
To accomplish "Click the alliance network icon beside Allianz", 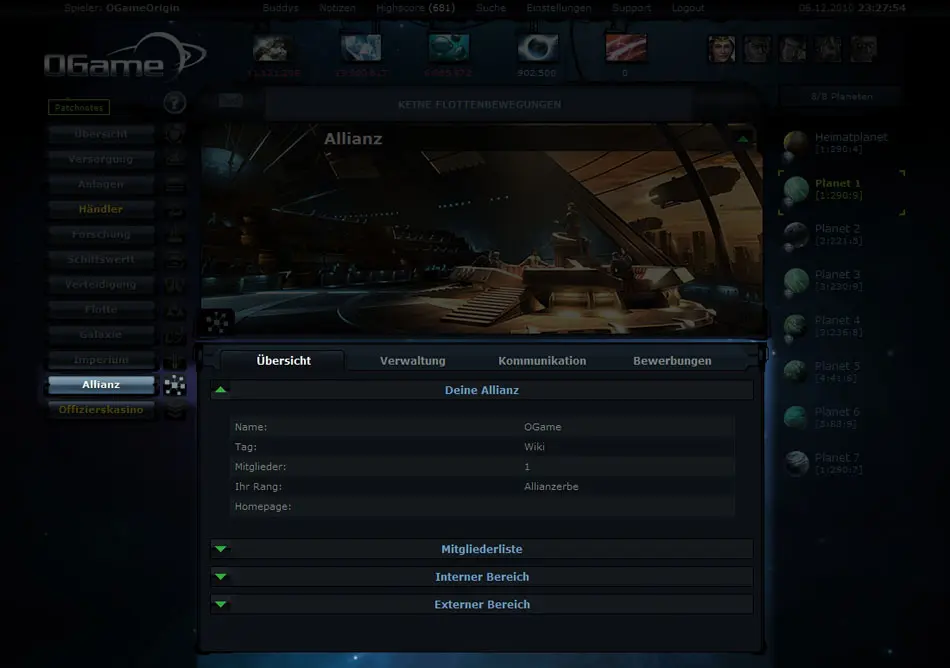I will tap(174, 385).
